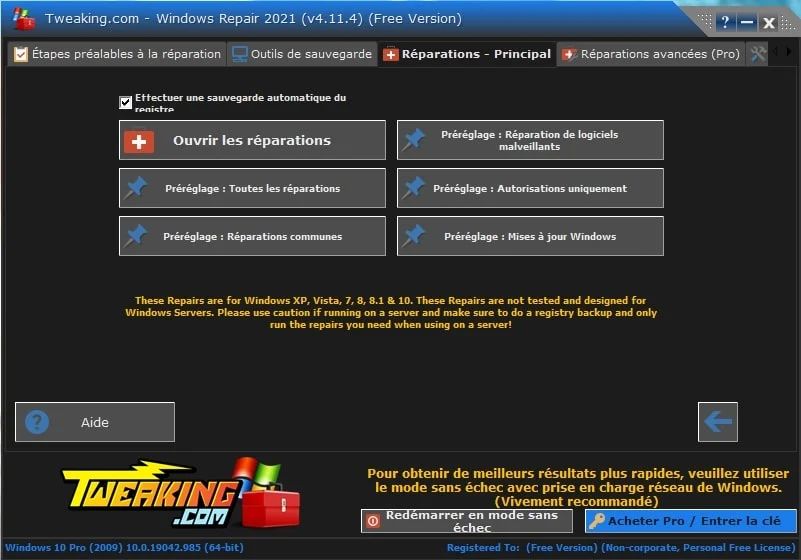The height and width of the screenshot is (560, 801).
Task: Open the partially hidden tools tab icon
Action: click(758, 54)
